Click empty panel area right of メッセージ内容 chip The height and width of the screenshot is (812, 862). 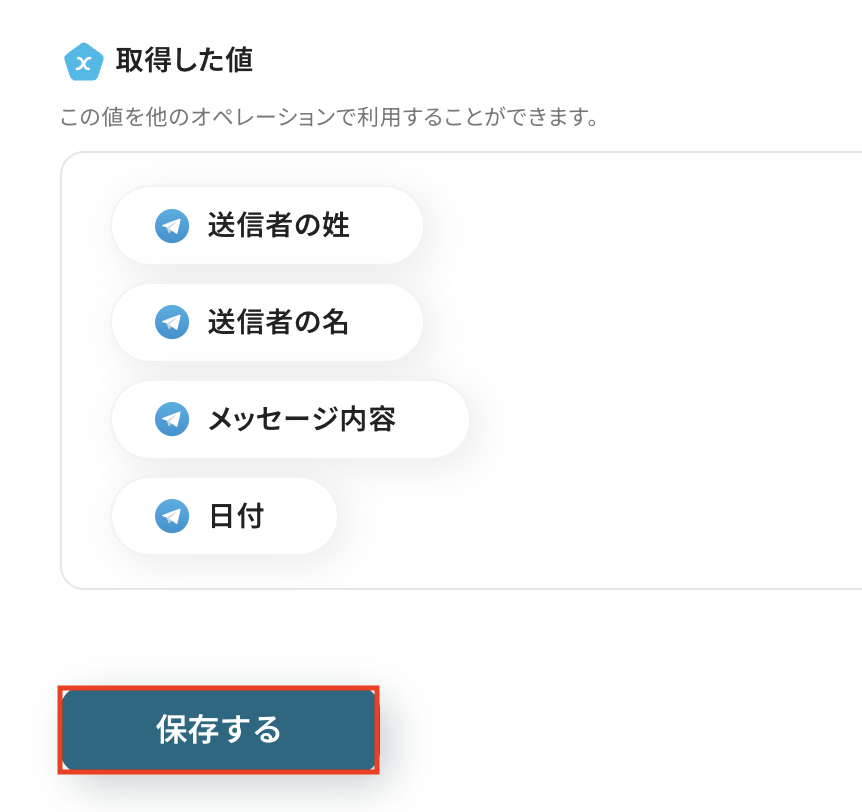[650, 419]
